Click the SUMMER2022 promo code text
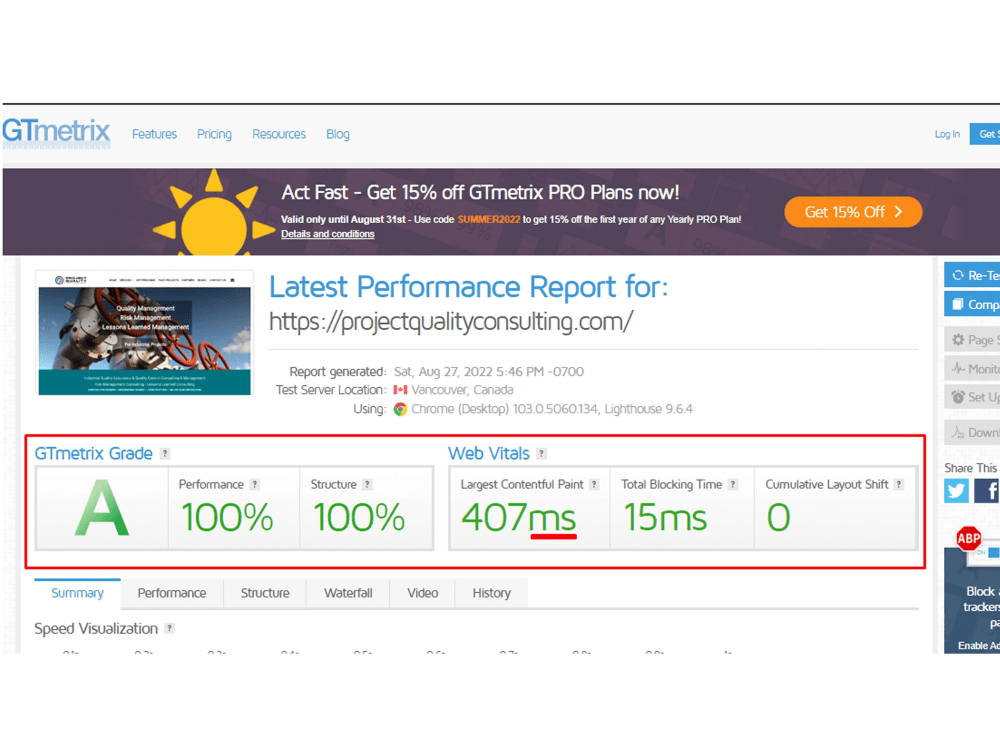This screenshot has height=750, width=1000. (x=489, y=219)
